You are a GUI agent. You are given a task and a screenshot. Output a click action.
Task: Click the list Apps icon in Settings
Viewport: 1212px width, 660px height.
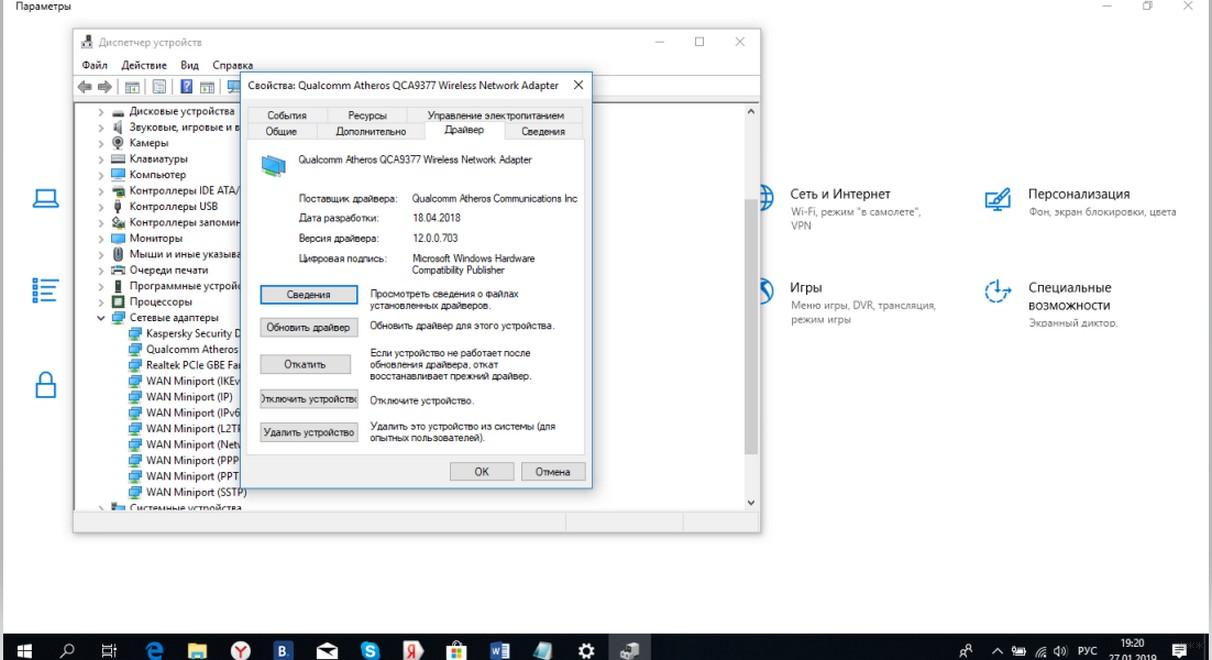(x=46, y=290)
